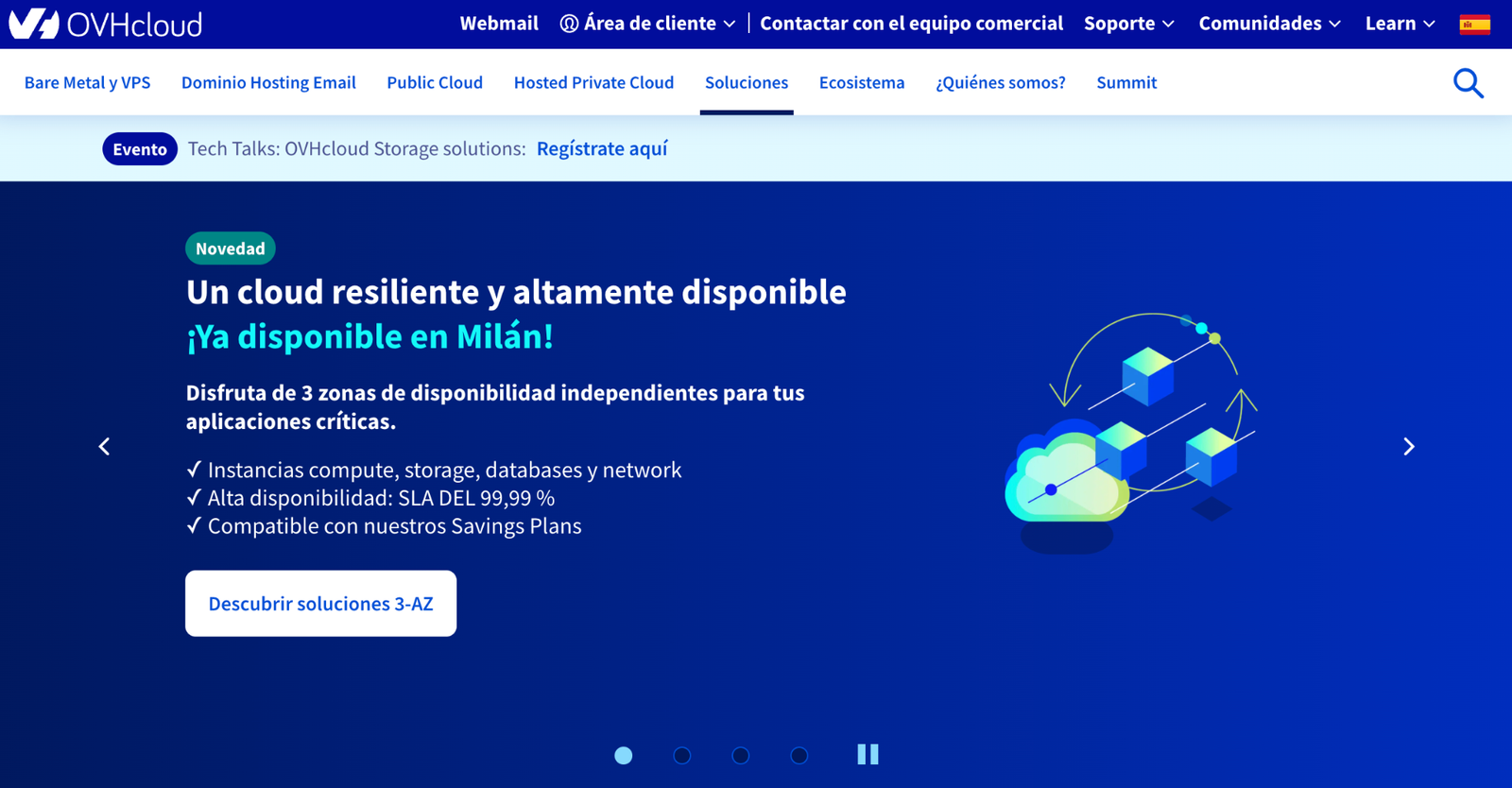
Task: Click Contactar con el equipo comercial
Action: point(911,24)
